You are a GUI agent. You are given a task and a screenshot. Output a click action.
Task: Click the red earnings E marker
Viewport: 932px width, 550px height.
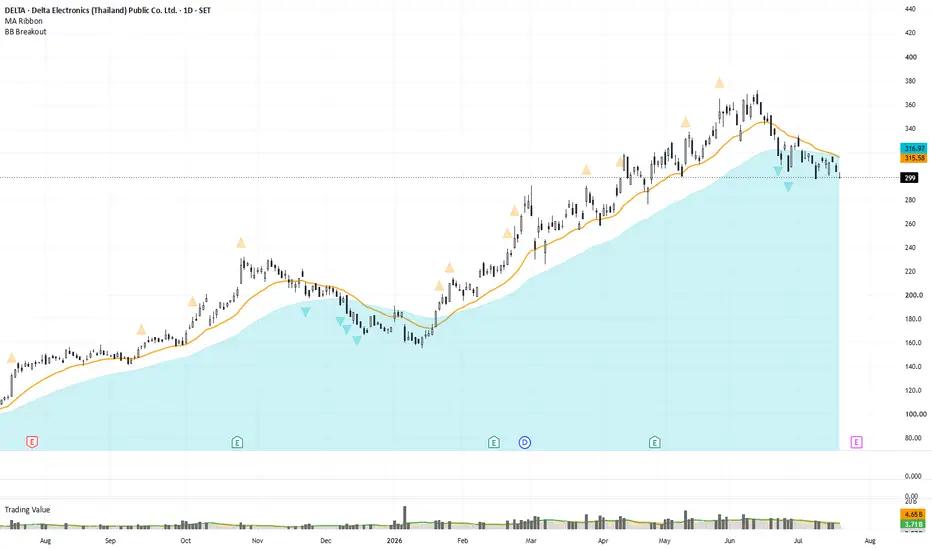coord(32,442)
